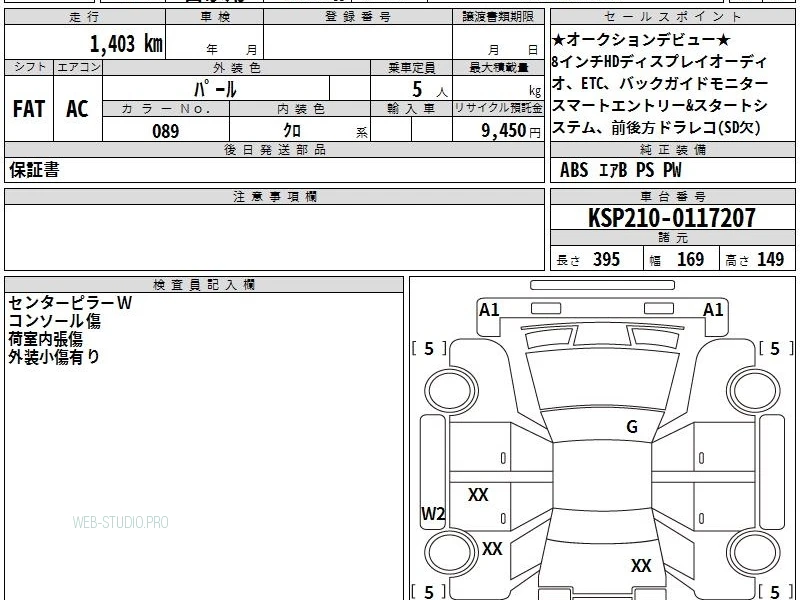Viewport: 800px width, 600px height.
Task: Select chassis number KSP210-0117207
Action: pyautogui.click(x=672, y=218)
